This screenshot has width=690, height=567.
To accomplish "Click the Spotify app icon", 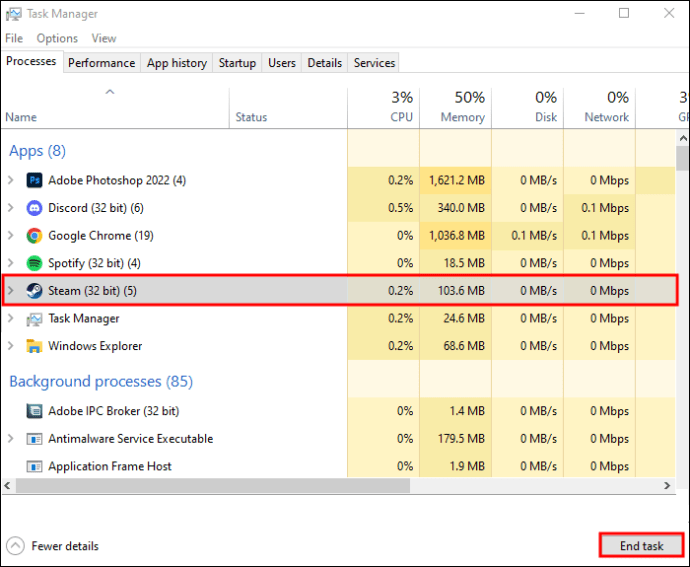I will point(34,263).
